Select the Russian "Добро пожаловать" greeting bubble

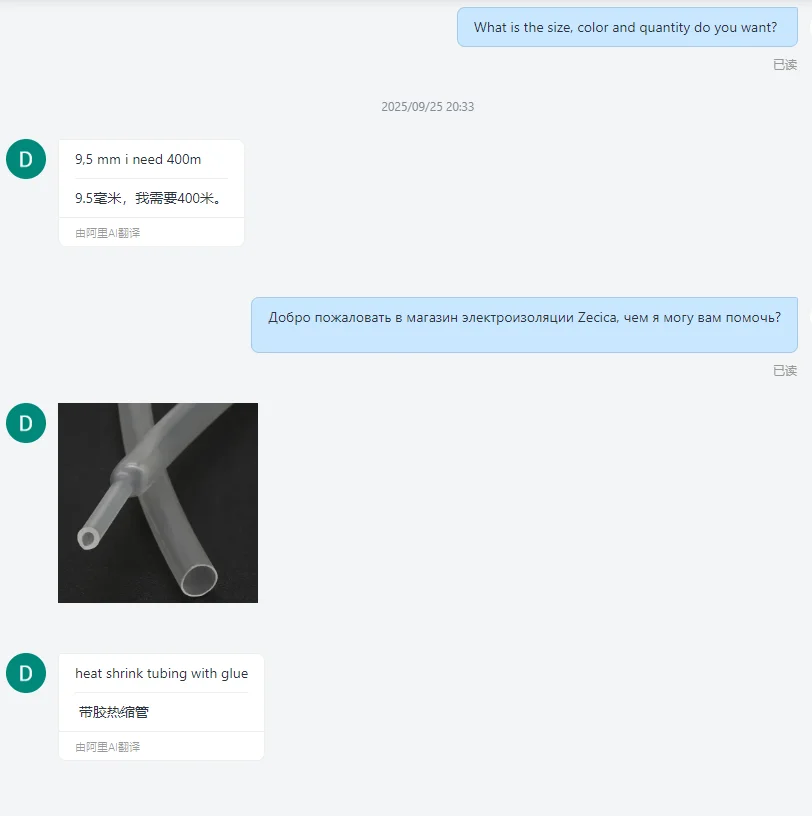coord(524,325)
